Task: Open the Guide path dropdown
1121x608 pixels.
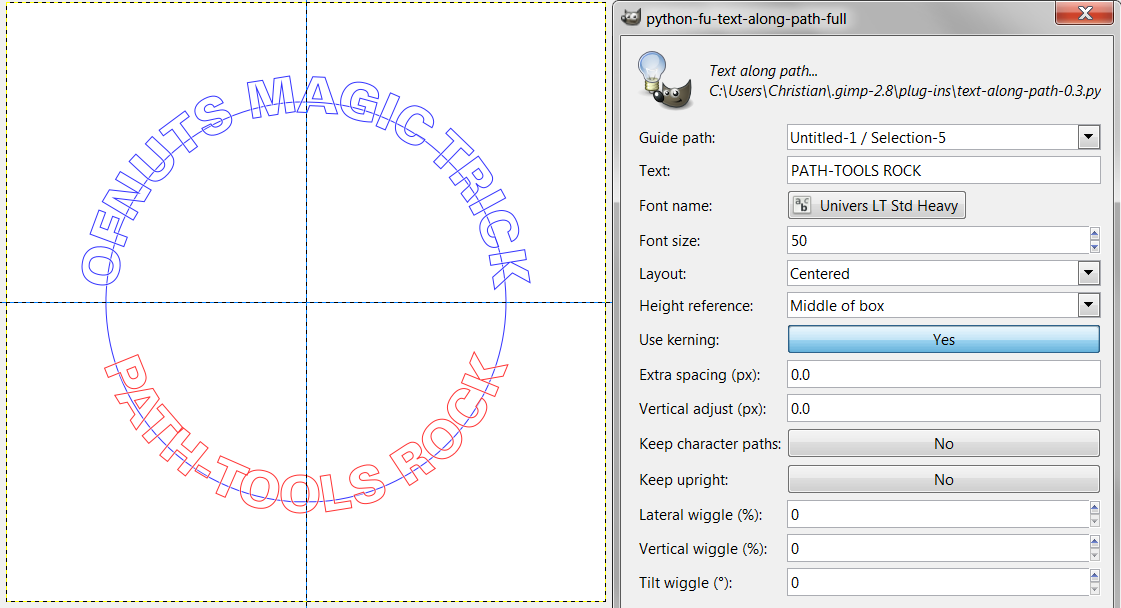Action: coord(1088,137)
